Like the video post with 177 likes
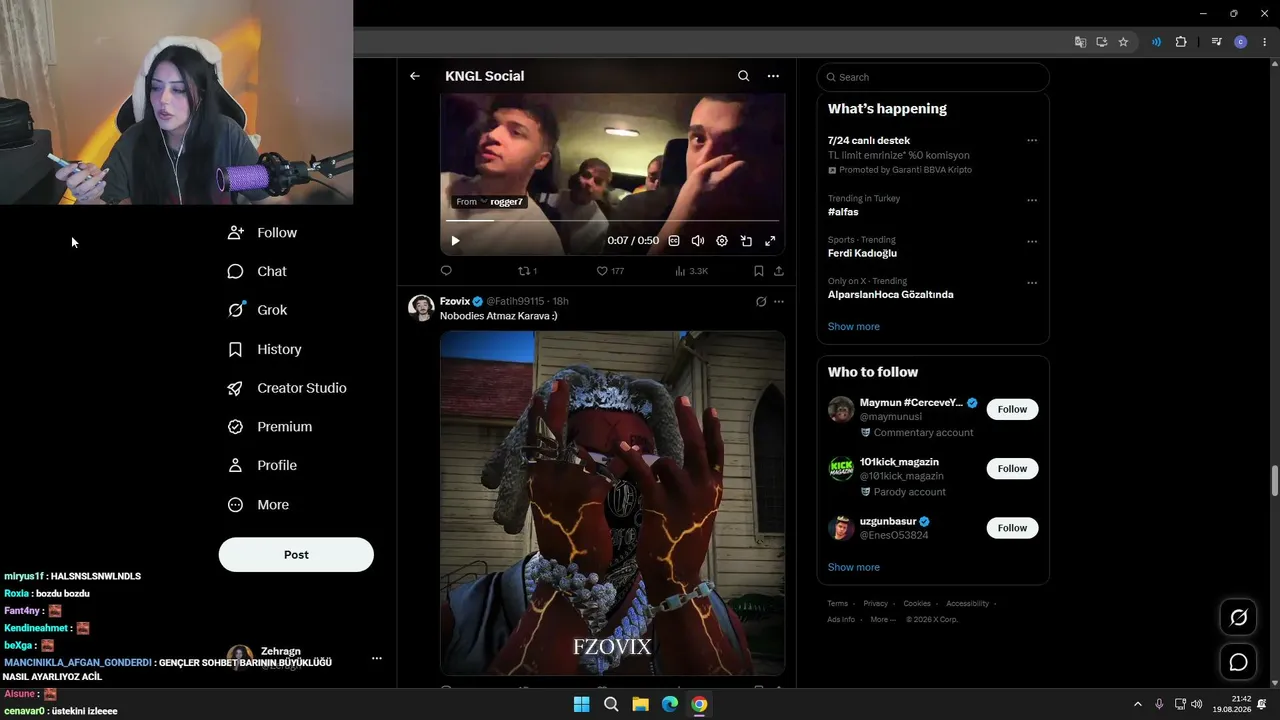This screenshot has width=1280, height=720. coord(610,271)
